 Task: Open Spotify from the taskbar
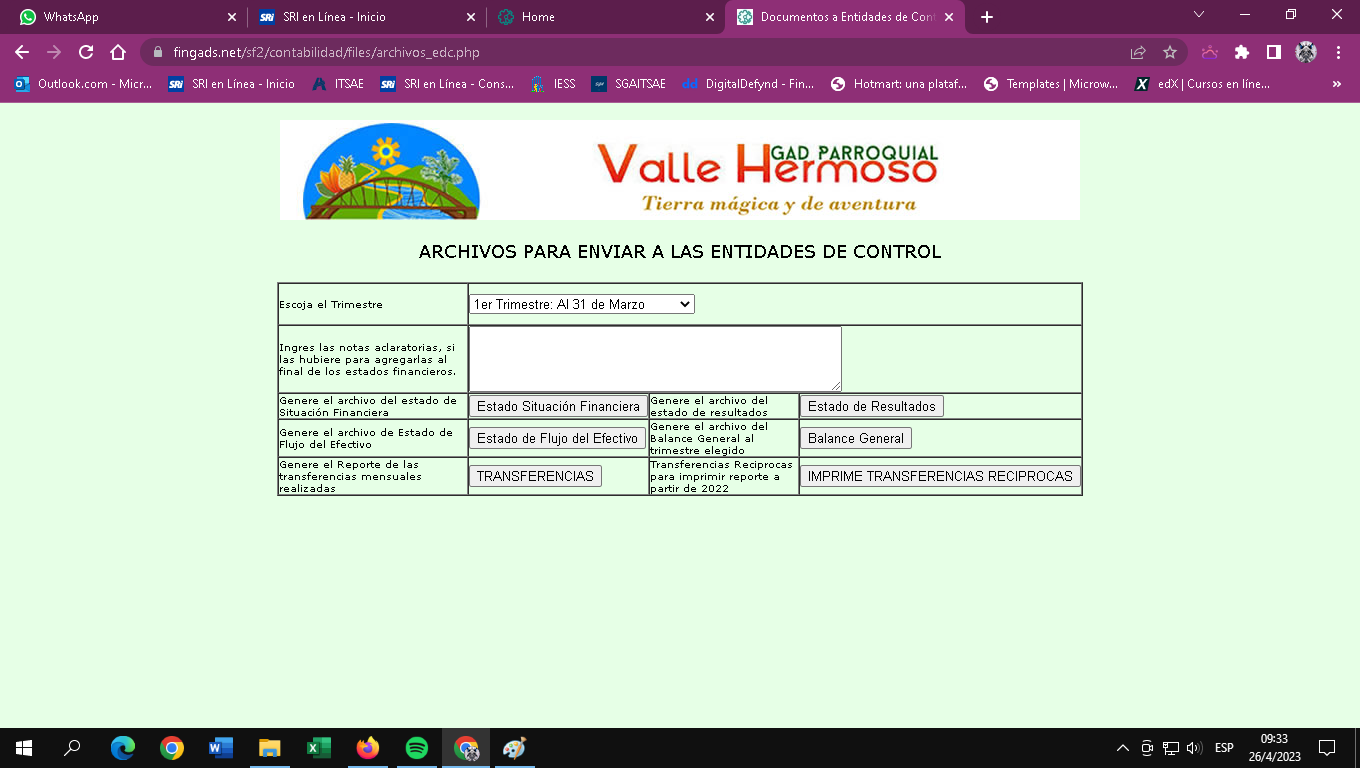[417, 748]
